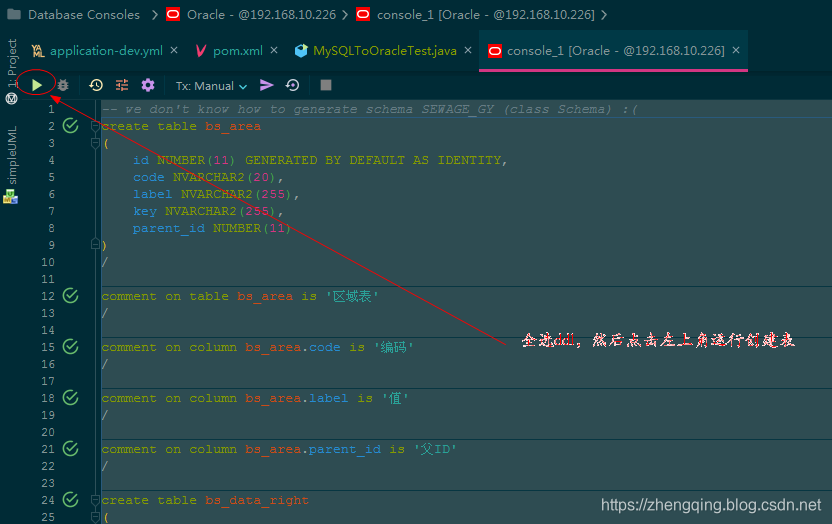Image resolution: width=832 pixels, height=524 pixels.
Task: Open the Tx: Manual transaction dropdown
Action: [211, 86]
